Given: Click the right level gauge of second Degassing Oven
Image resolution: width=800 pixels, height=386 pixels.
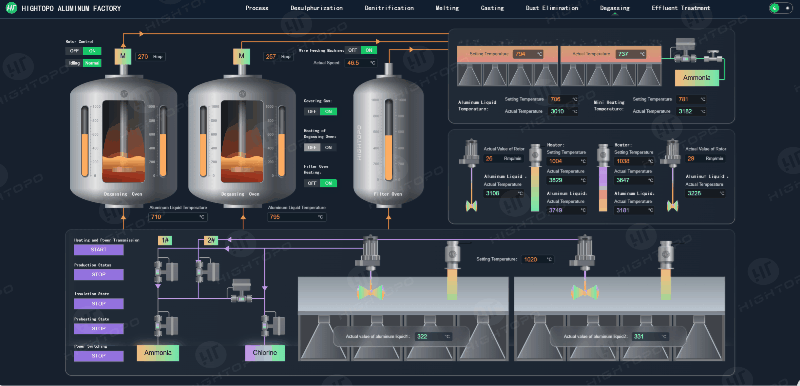Looking at the screenshot, I should coord(282,142).
